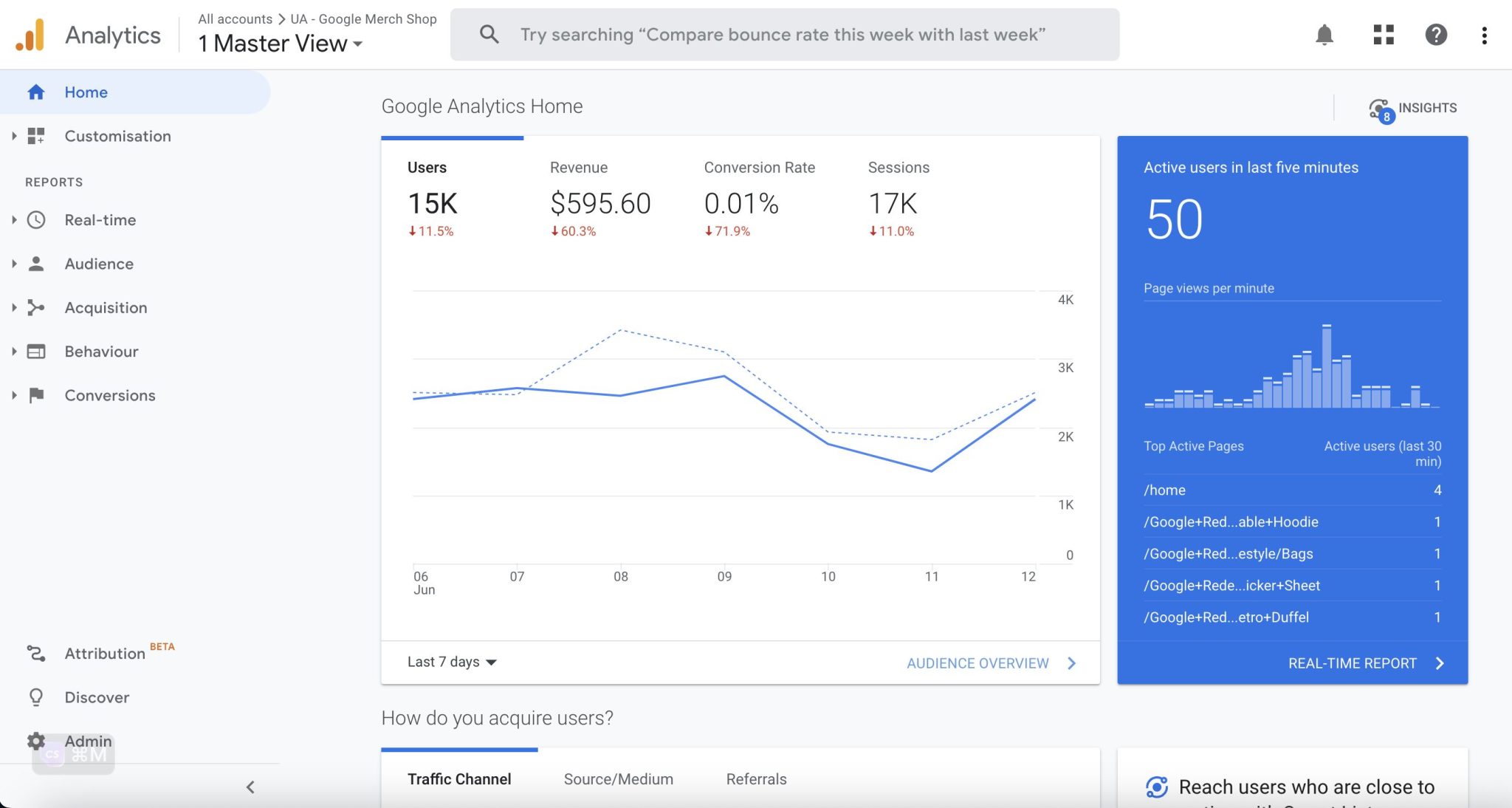The image size is (1512, 808).
Task: Expand the Behaviour section arrow
Action: [x=14, y=352]
